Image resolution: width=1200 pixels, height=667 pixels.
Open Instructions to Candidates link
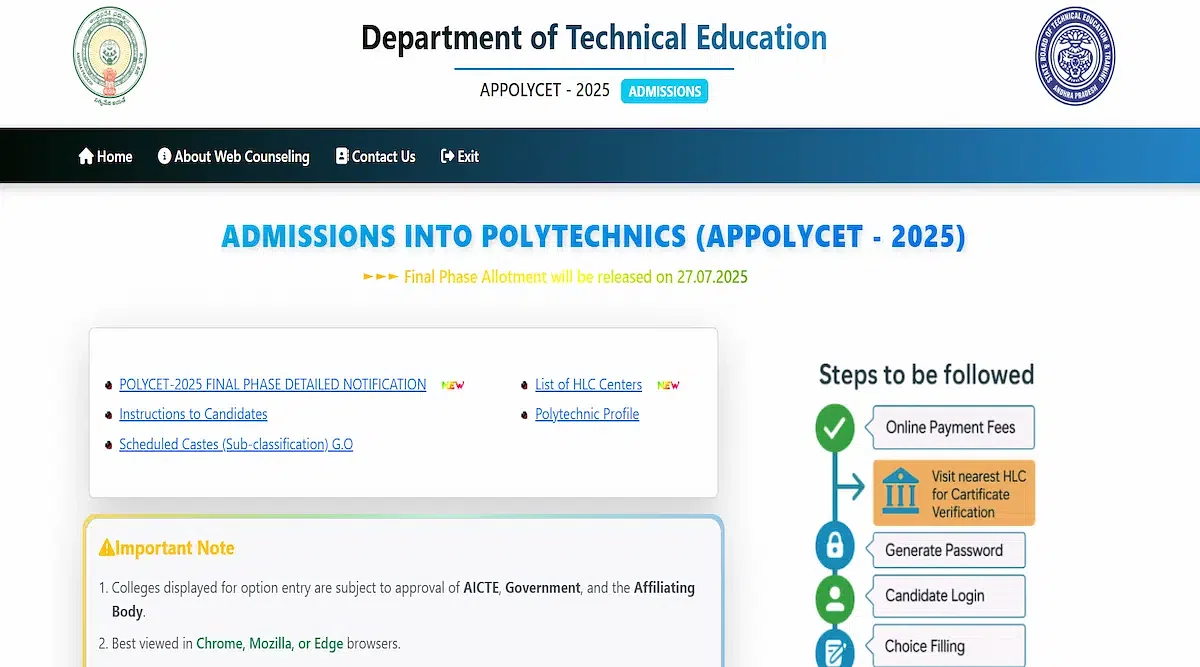[193, 414]
